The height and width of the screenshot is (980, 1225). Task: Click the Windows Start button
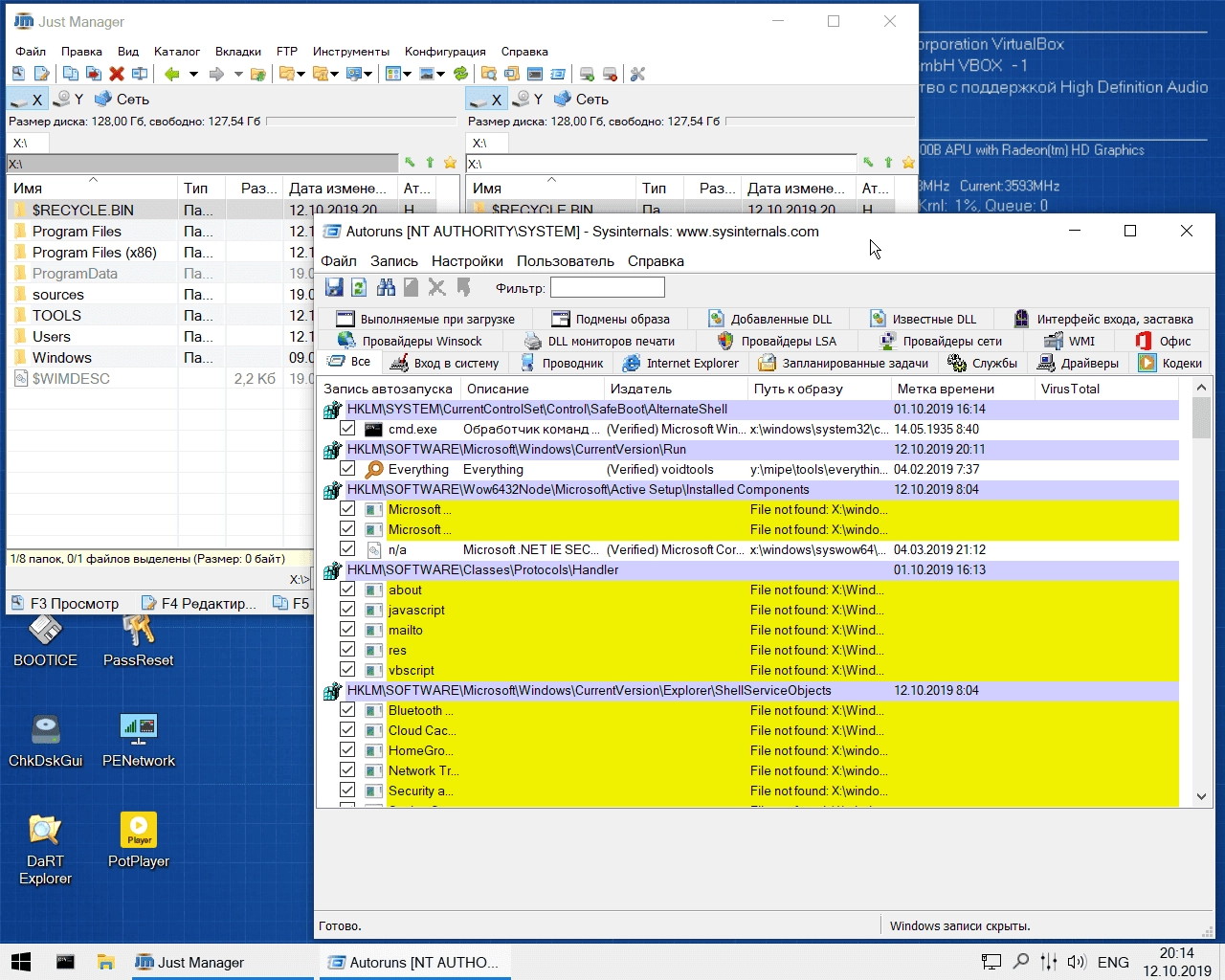tap(21, 962)
